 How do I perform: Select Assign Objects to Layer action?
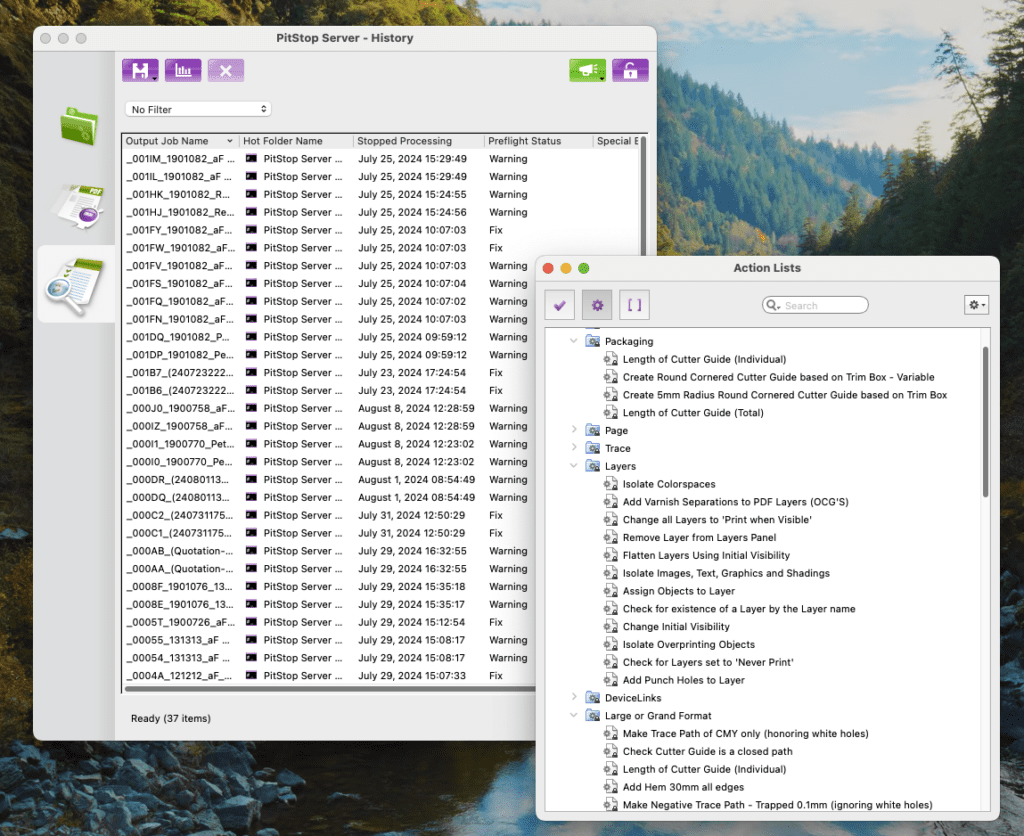(x=679, y=591)
